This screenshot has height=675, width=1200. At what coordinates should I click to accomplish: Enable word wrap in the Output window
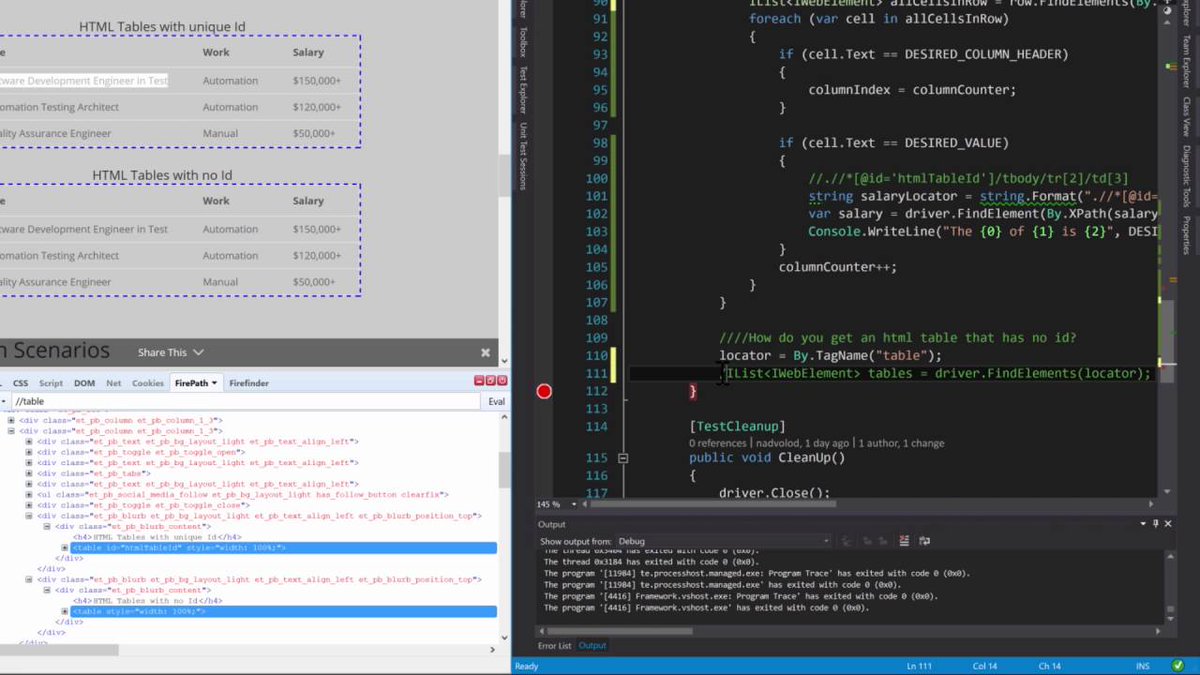pyautogui.click(x=923, y=540)
